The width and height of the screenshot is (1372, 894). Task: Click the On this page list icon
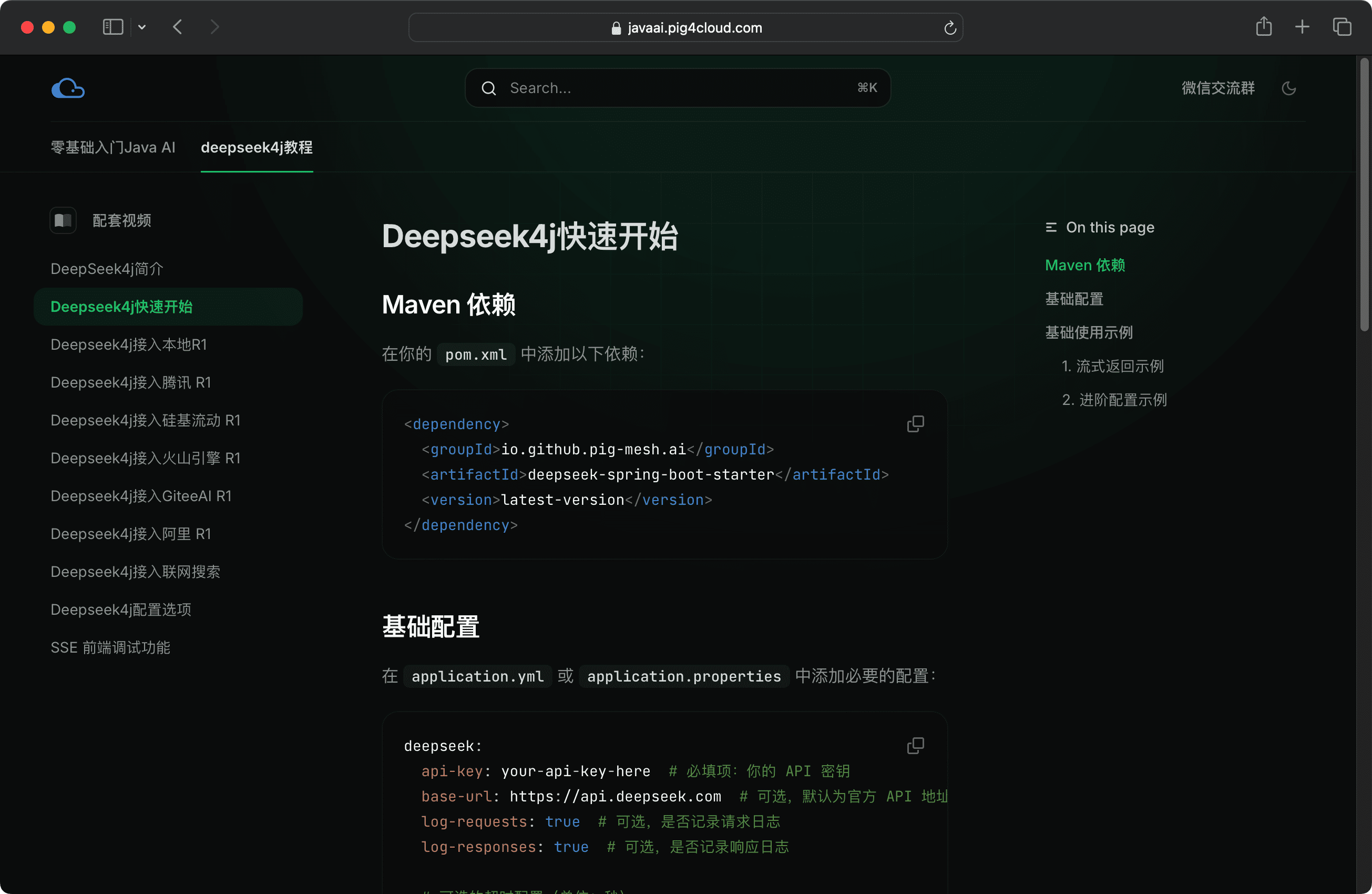click(1051, 227)
